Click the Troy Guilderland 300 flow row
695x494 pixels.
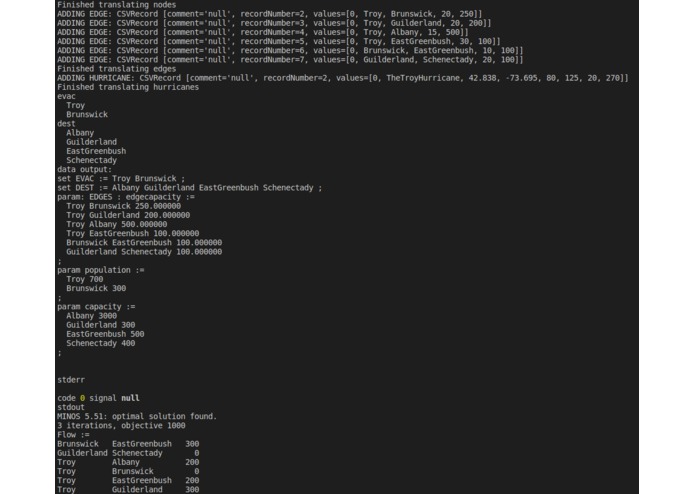click(x=128, y=490)
